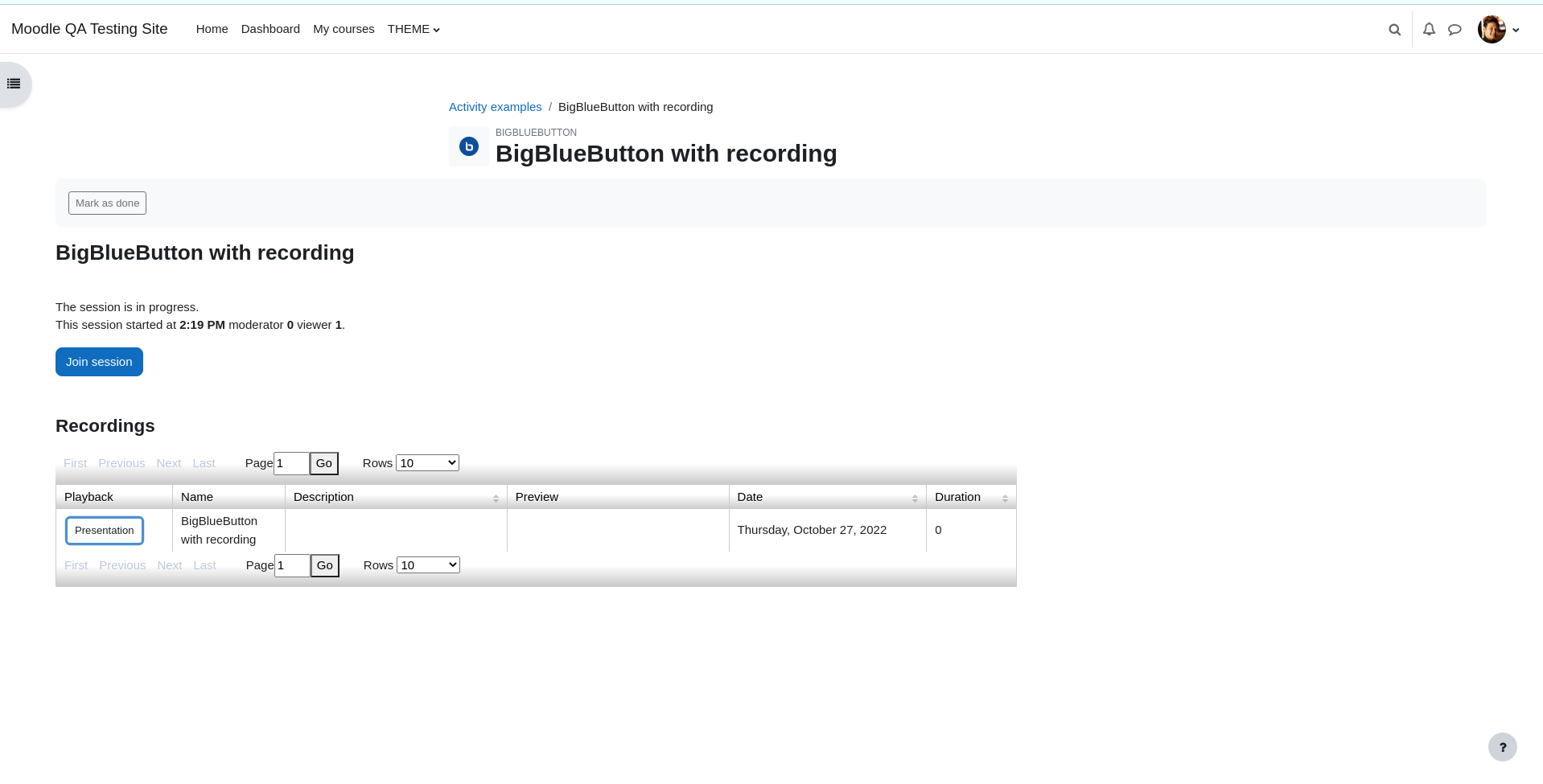Click the top Next pagination link
Image resolution: width=1543 pixels, height=784 pixels.
[169, 463]
